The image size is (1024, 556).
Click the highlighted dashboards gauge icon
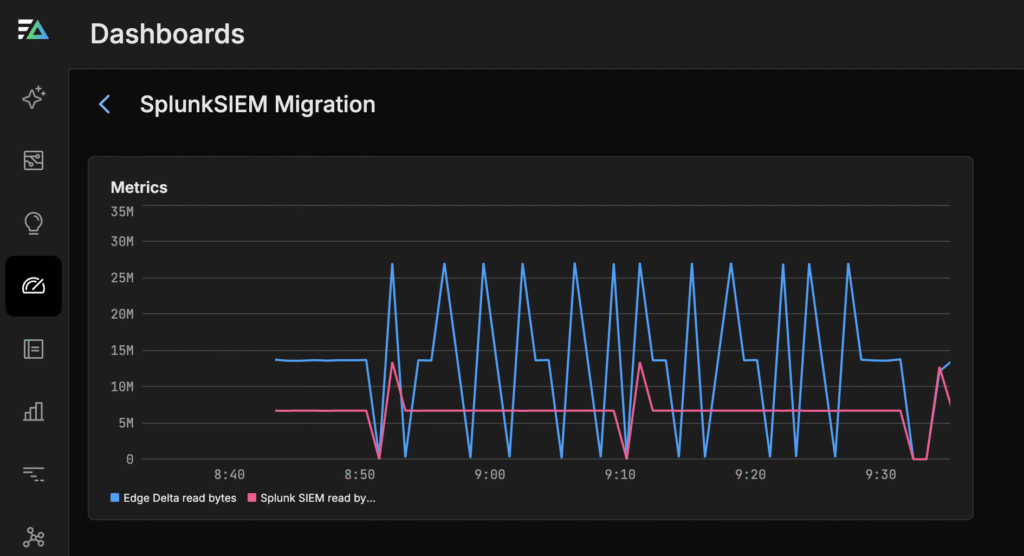34,286
